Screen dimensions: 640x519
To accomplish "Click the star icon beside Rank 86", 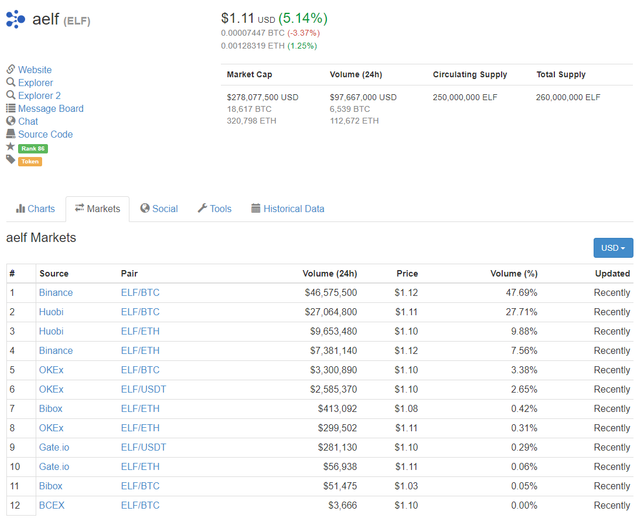I will 11,146.
